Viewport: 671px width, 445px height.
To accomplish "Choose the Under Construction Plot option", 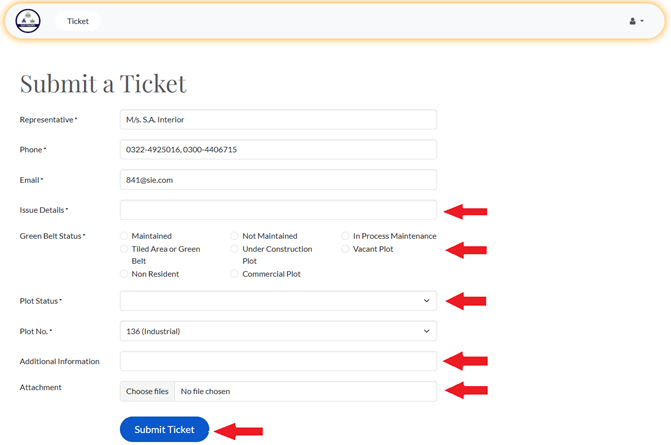I will pyautogui.click(x=235, y=249).
